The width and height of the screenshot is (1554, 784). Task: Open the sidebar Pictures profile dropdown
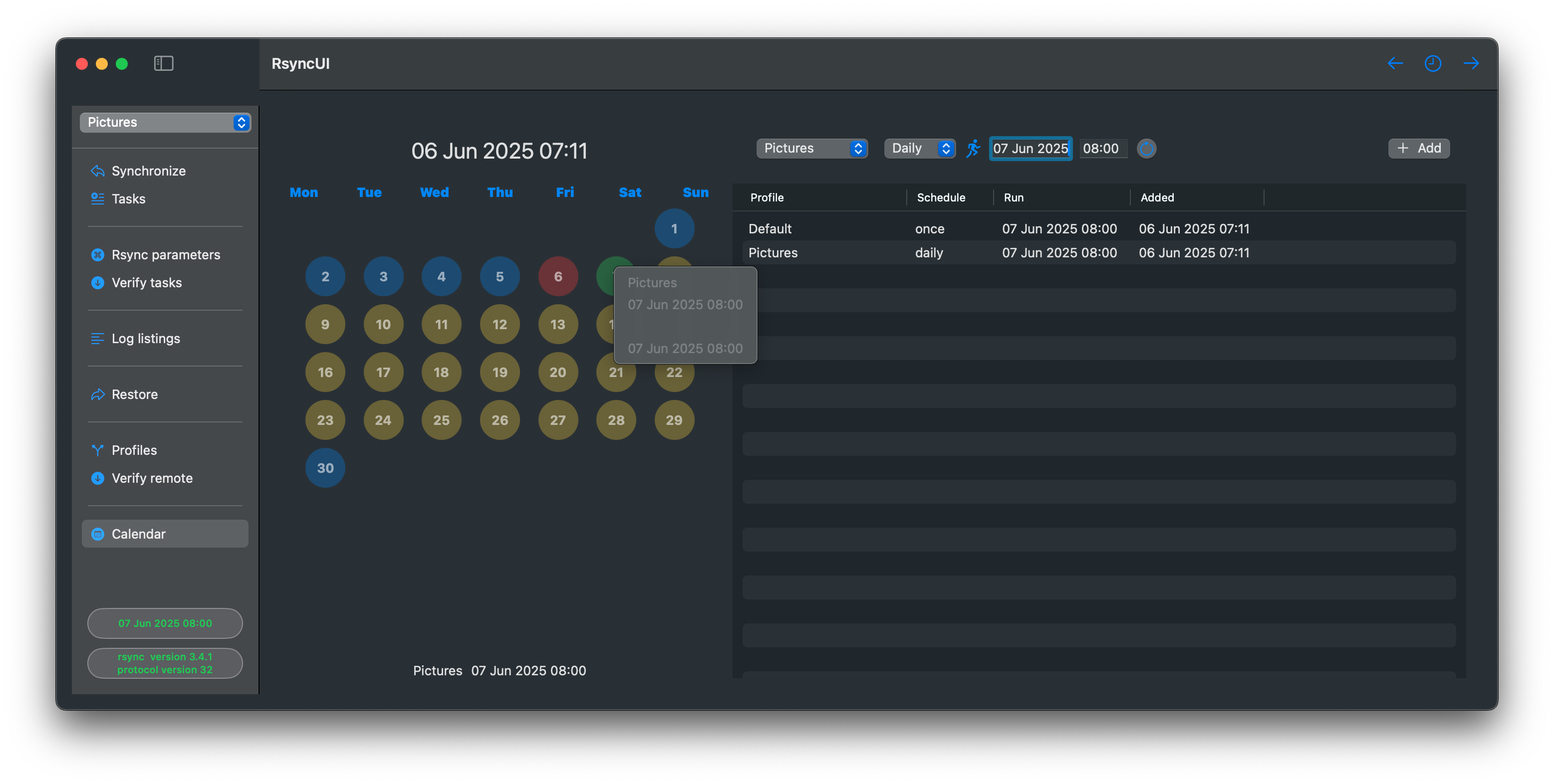click(165, 122)
